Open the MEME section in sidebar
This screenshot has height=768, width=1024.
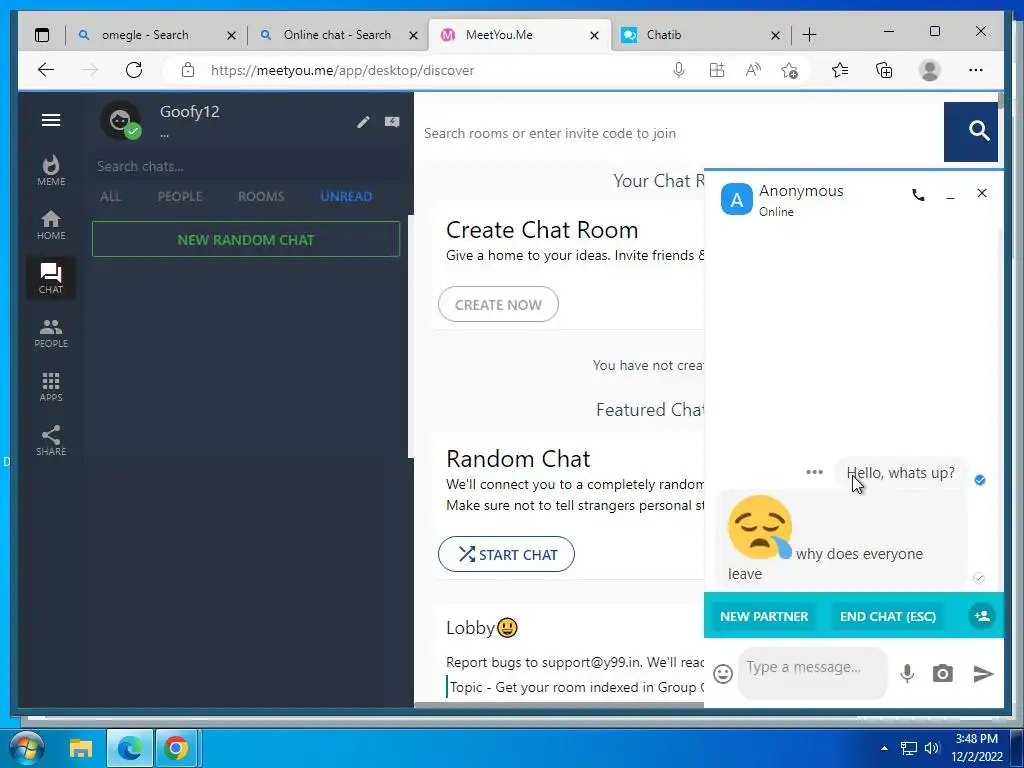51,171
